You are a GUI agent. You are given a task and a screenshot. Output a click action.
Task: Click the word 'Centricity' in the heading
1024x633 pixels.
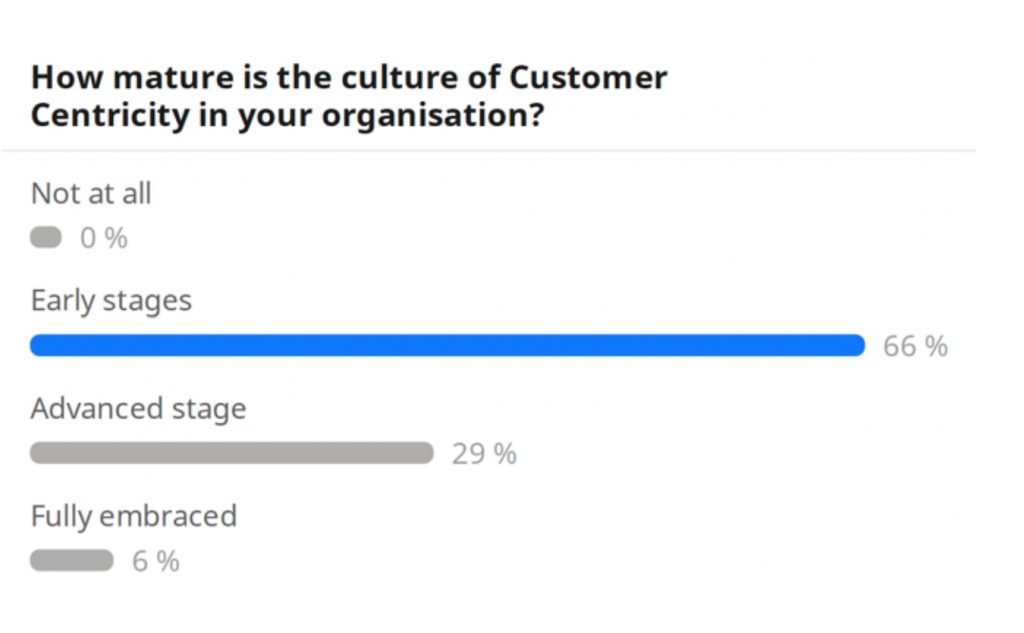point(110,116)
